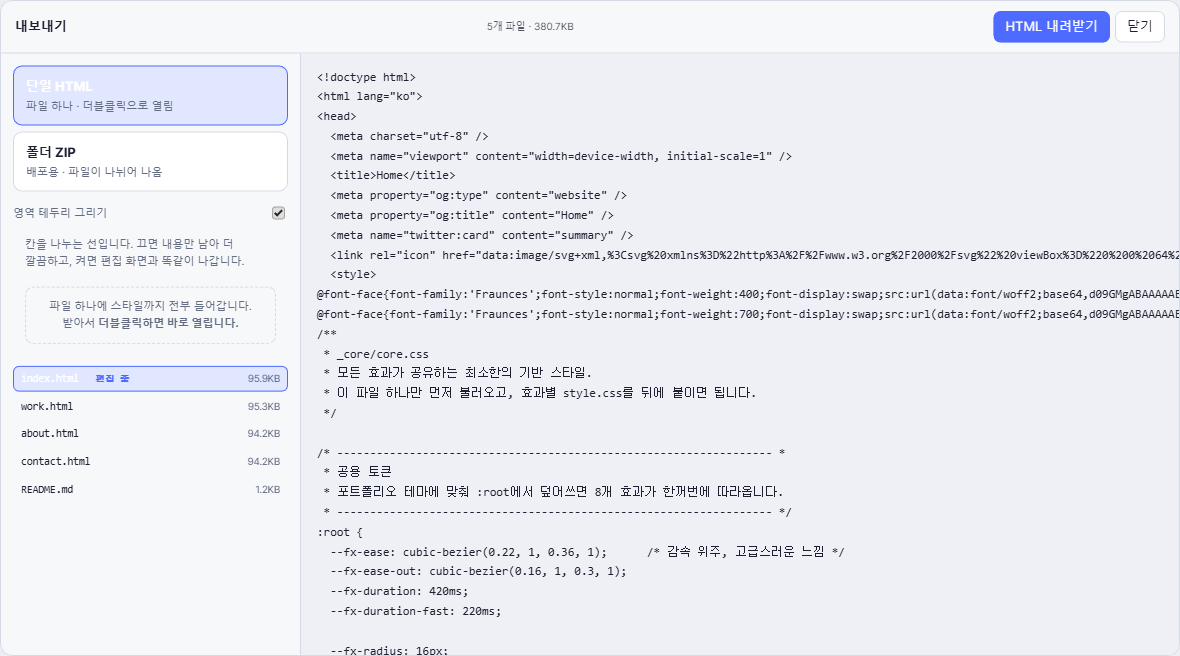Click the twitter:card meta line

(482, 235)
